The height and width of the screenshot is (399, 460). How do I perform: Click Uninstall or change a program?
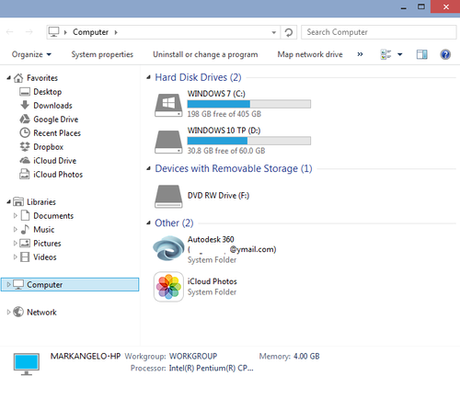click(205, 54)
